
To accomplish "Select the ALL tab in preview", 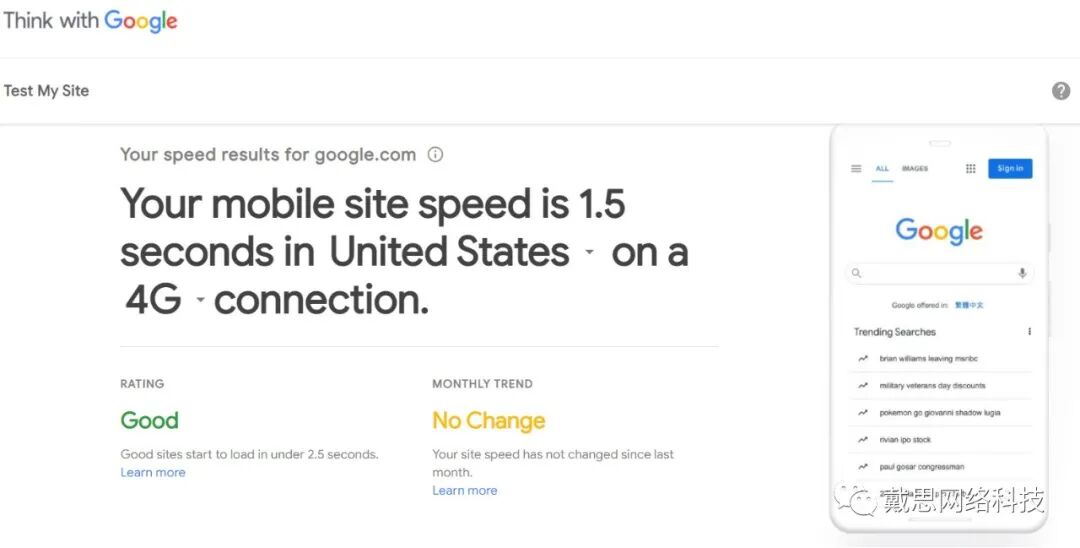I will click(882, 169).
